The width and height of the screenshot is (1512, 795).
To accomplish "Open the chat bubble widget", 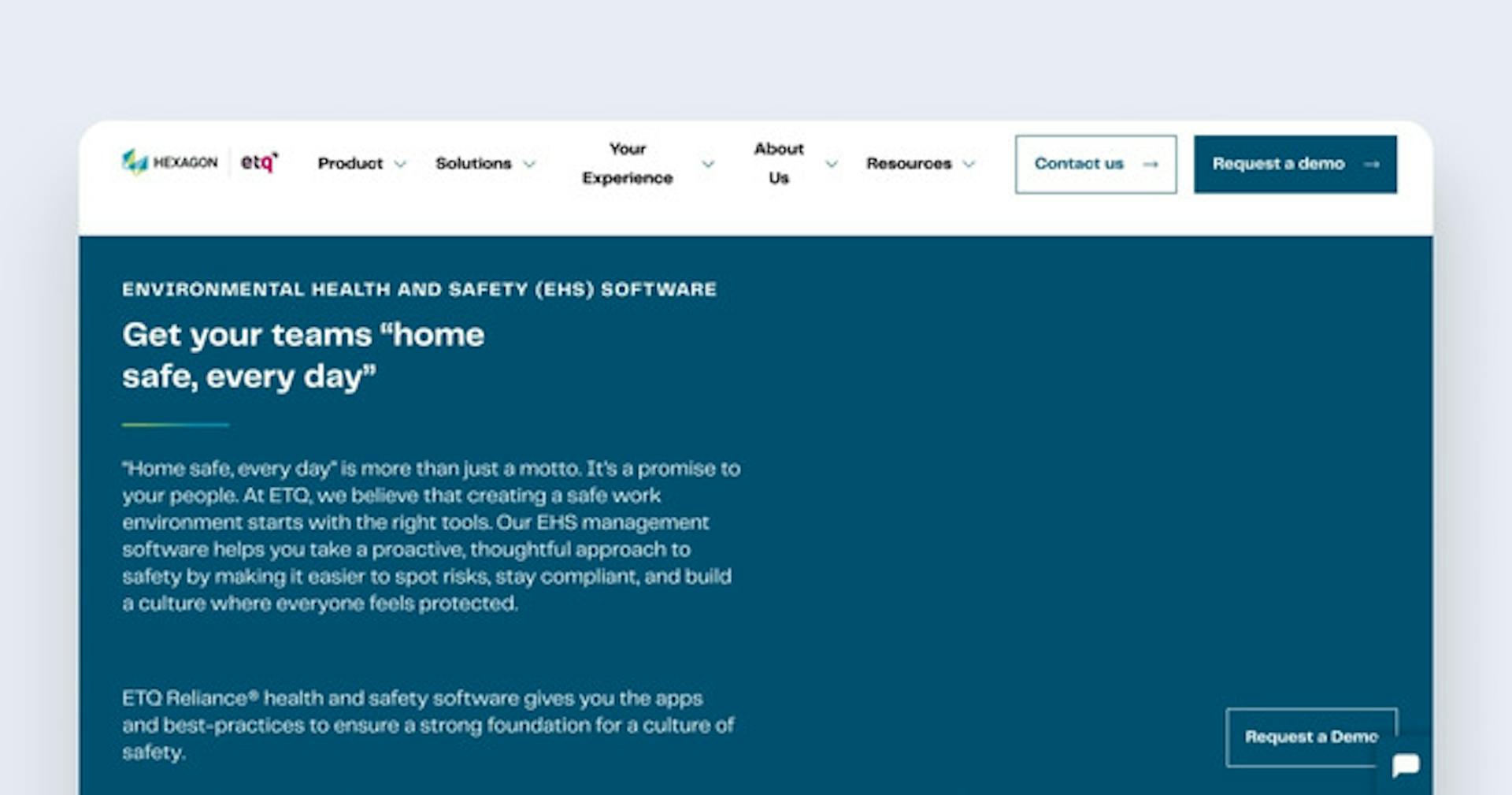I will coord(1406,764).
